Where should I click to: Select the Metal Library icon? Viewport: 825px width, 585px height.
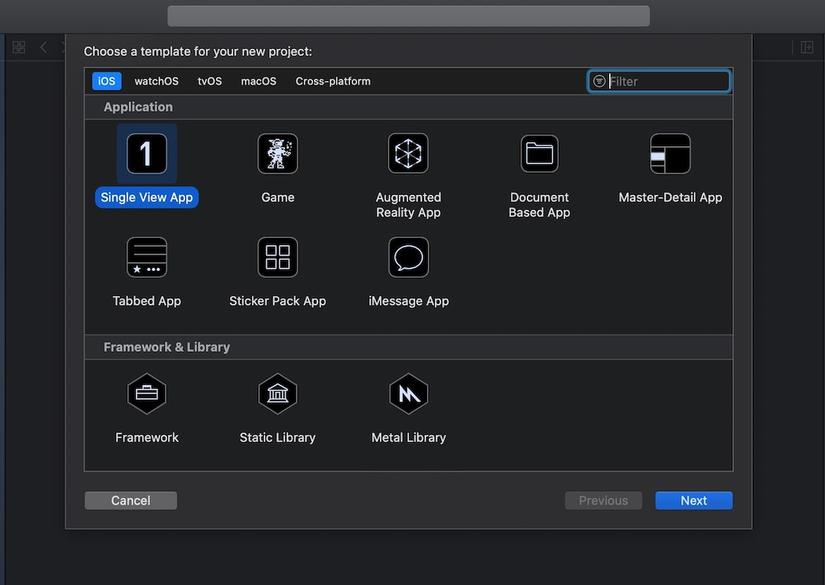tap(408, 394)
